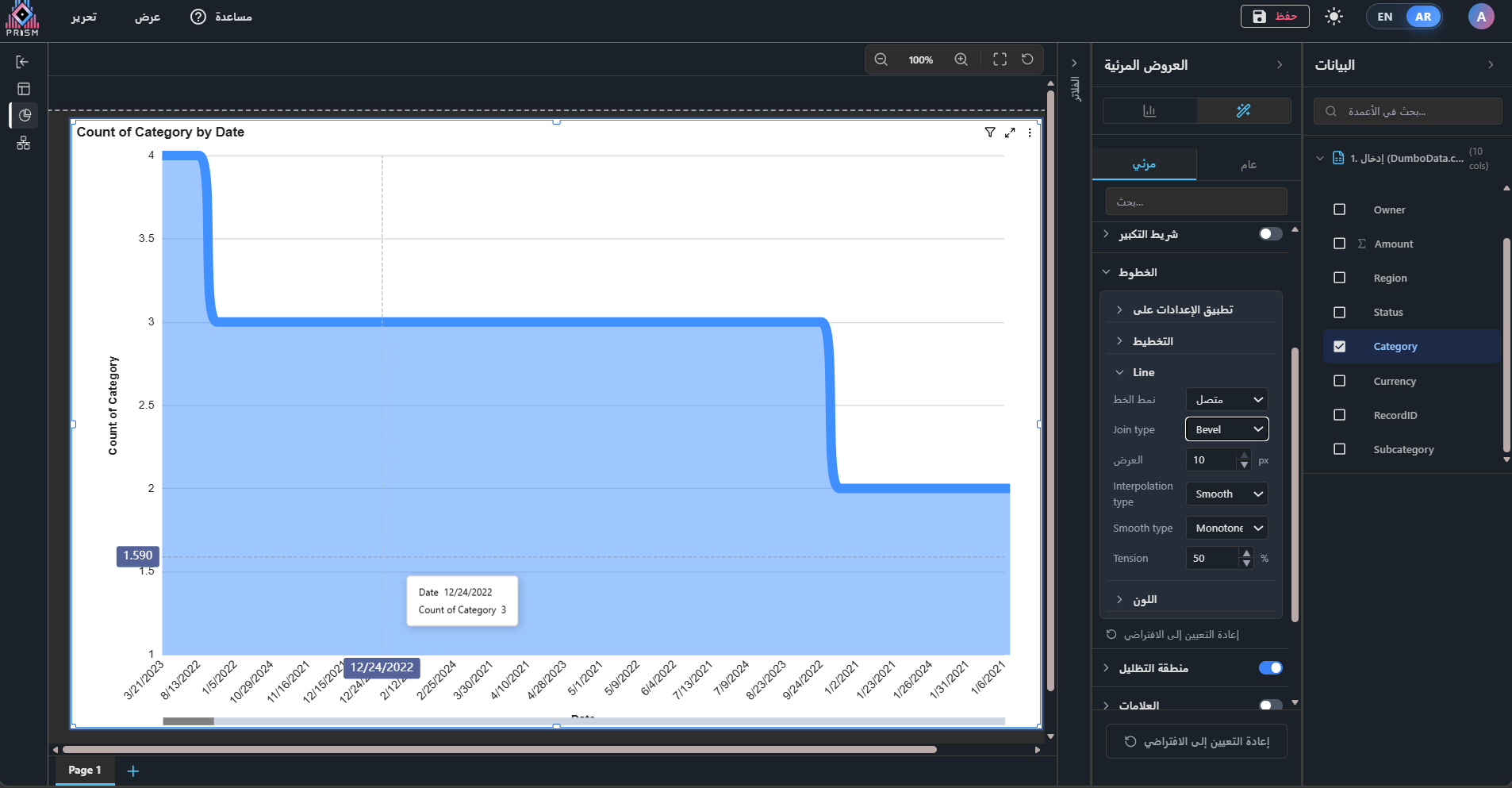Expand chart with the focus mode icon
The height and width of the screenshot is (788, 1512).
[1010, 133]
